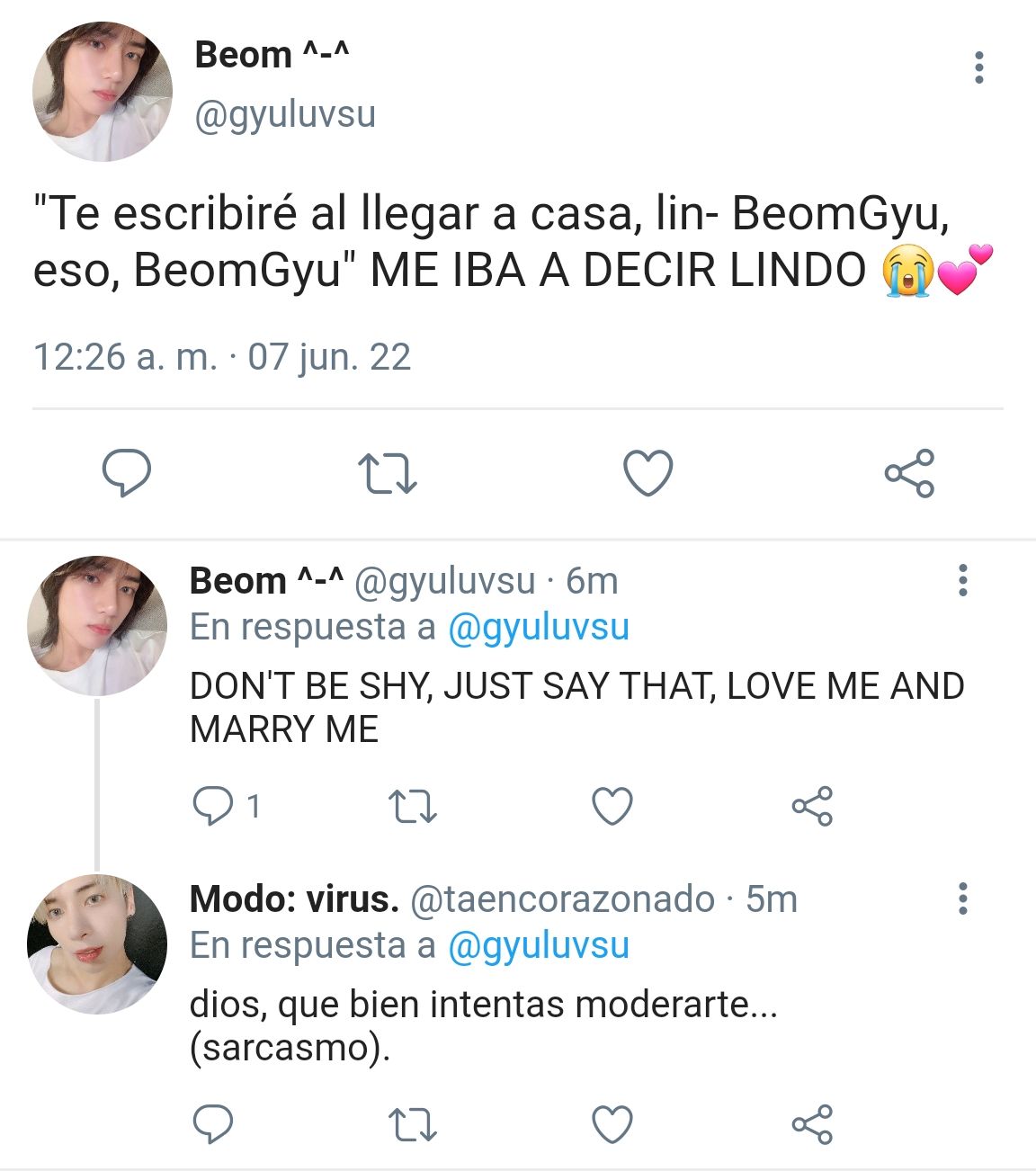Share the main tweet
Image resolution: width=1036 pixels, height=1171 pixels.
910,473
